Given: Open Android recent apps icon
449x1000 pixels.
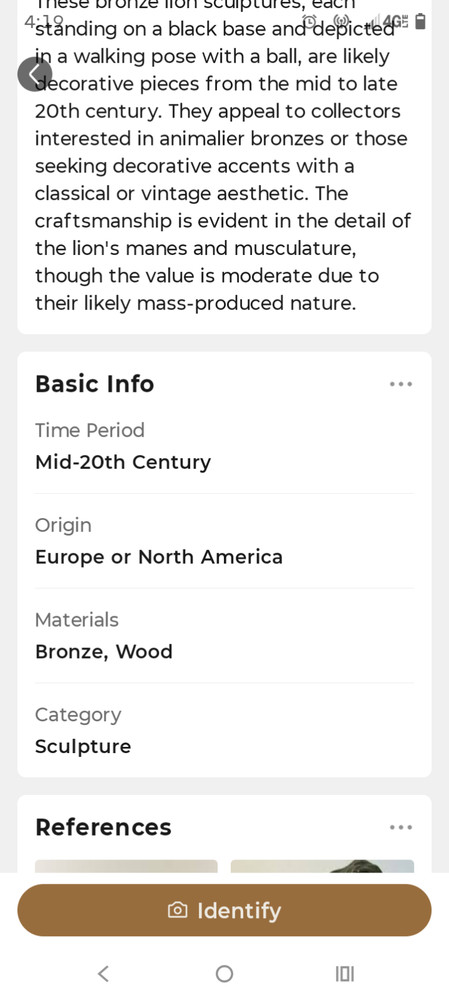Looking at the screenshot, I should [x=344, y=974].
